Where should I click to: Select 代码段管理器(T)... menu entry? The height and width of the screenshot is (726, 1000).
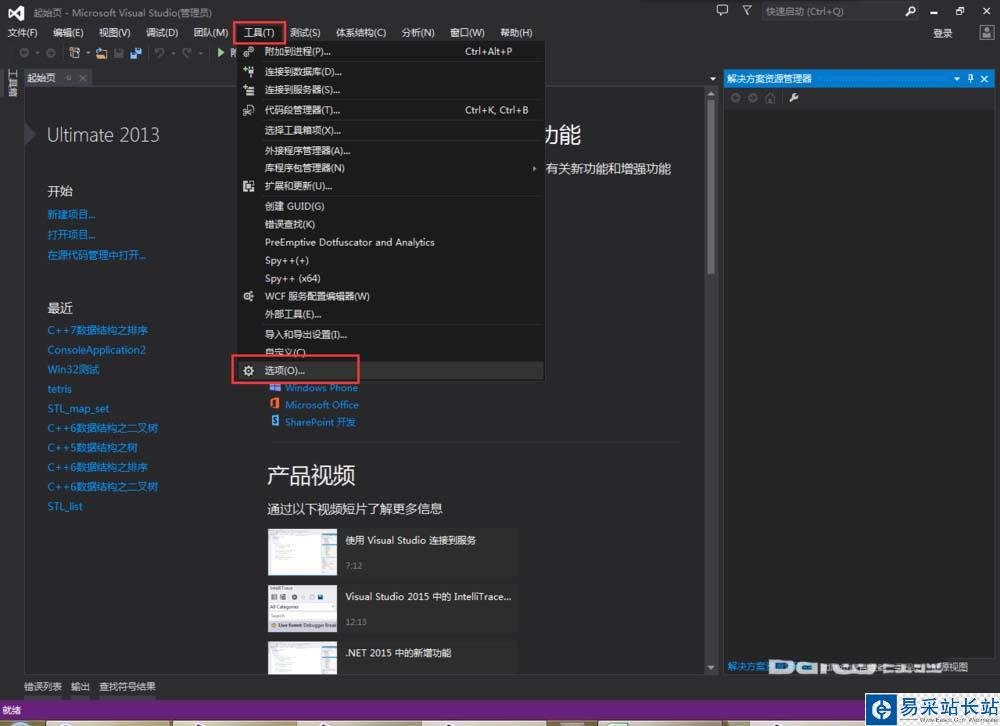click(x=391, y=110)
